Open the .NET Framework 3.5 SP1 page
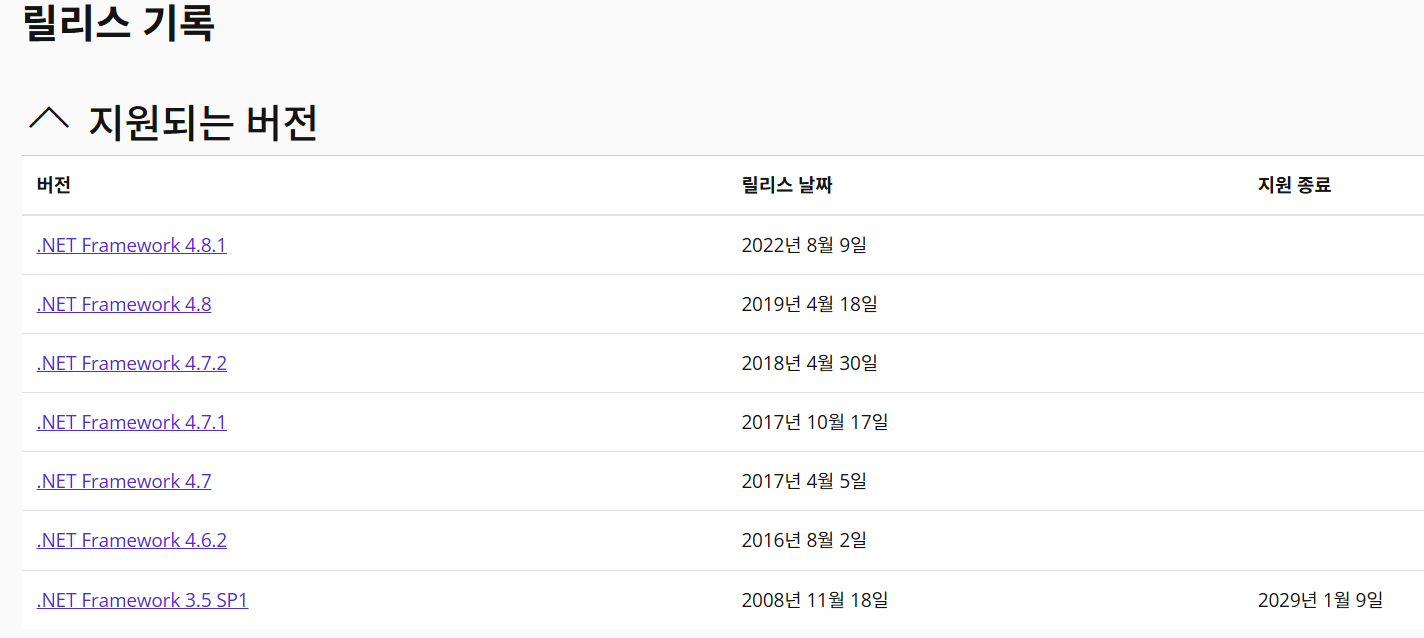 pyautogui.click(x=142, y=598)
